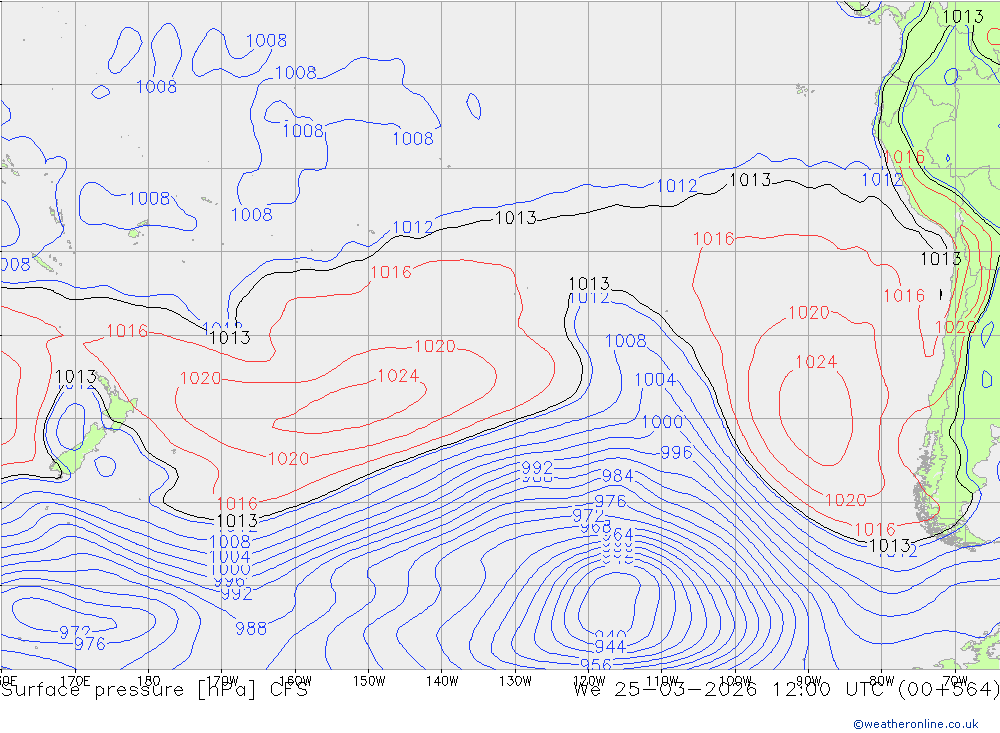Click the black 1013 label beside New Zealand

76,377
